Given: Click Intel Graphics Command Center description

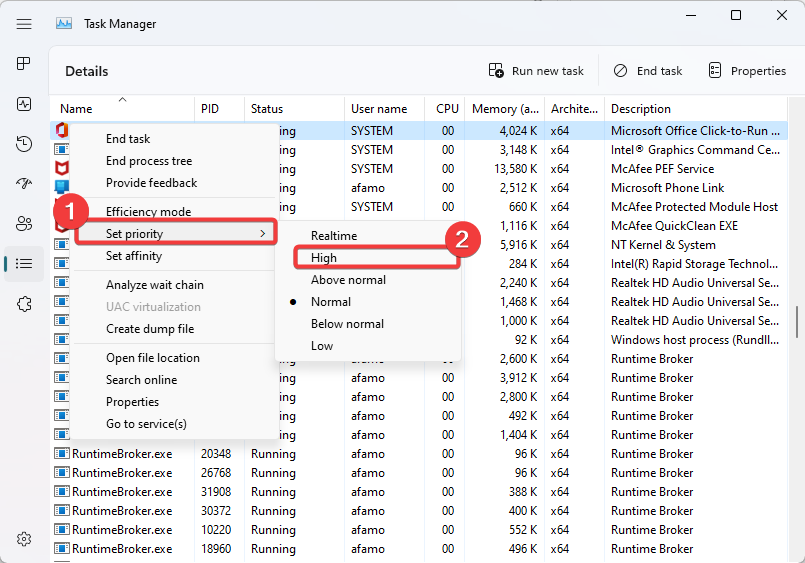Looking at the screenshot, I should 695,150.
